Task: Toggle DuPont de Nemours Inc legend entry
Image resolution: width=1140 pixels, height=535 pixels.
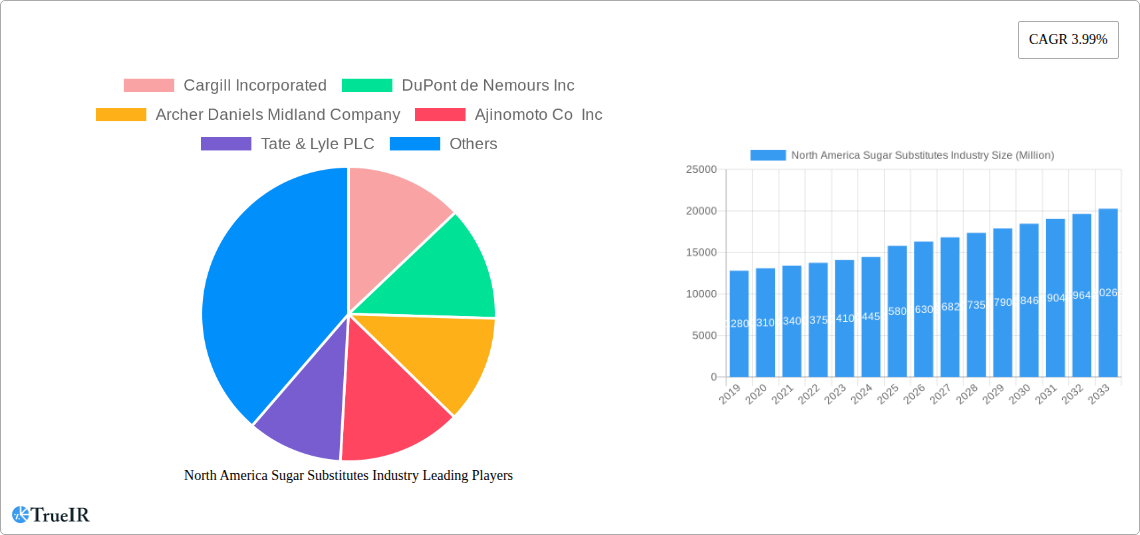Action: coord(458,86)
